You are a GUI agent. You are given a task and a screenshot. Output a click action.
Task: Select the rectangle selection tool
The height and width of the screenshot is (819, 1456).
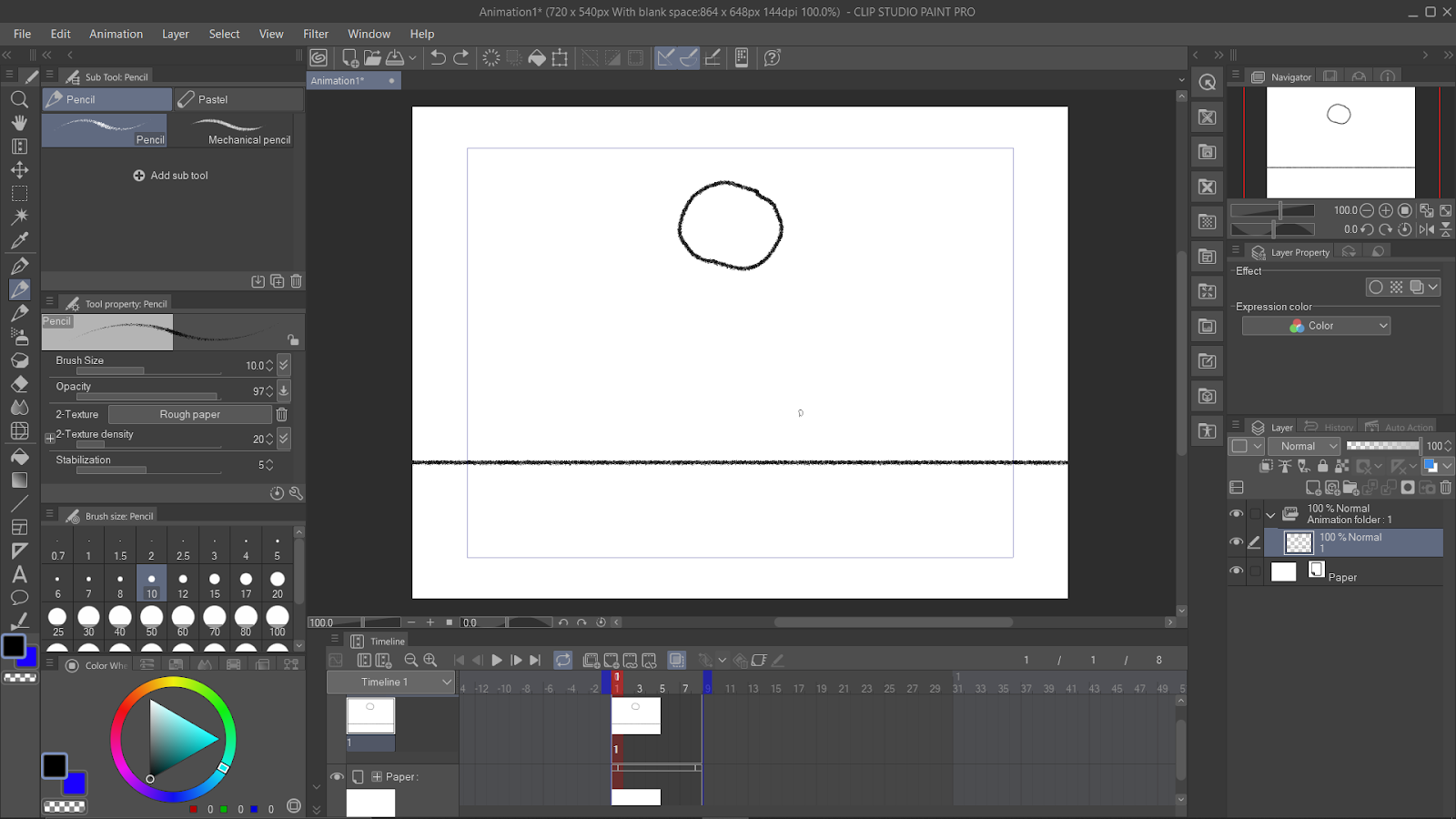click(19, 194)
